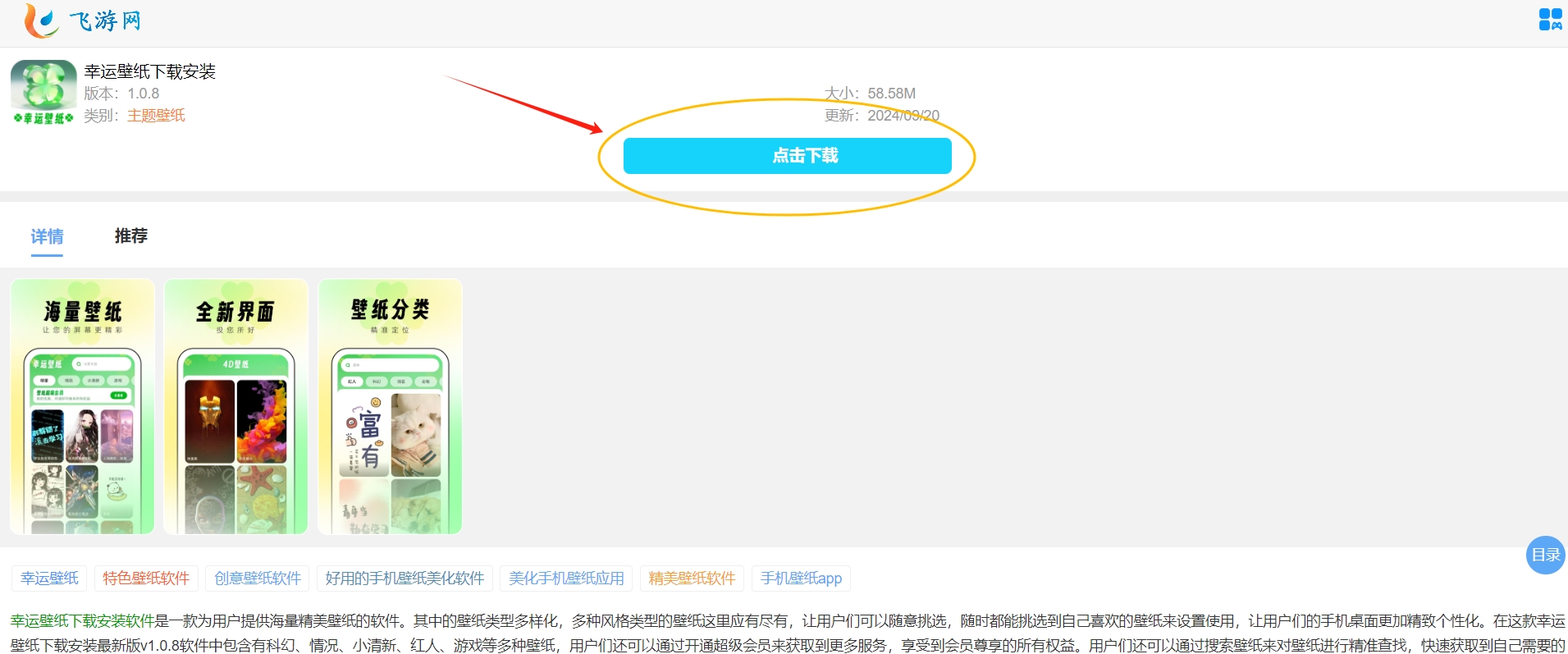The image size is (1568, 654).
Task: Click the 点击下载 download button
Action: click(787, 156)
